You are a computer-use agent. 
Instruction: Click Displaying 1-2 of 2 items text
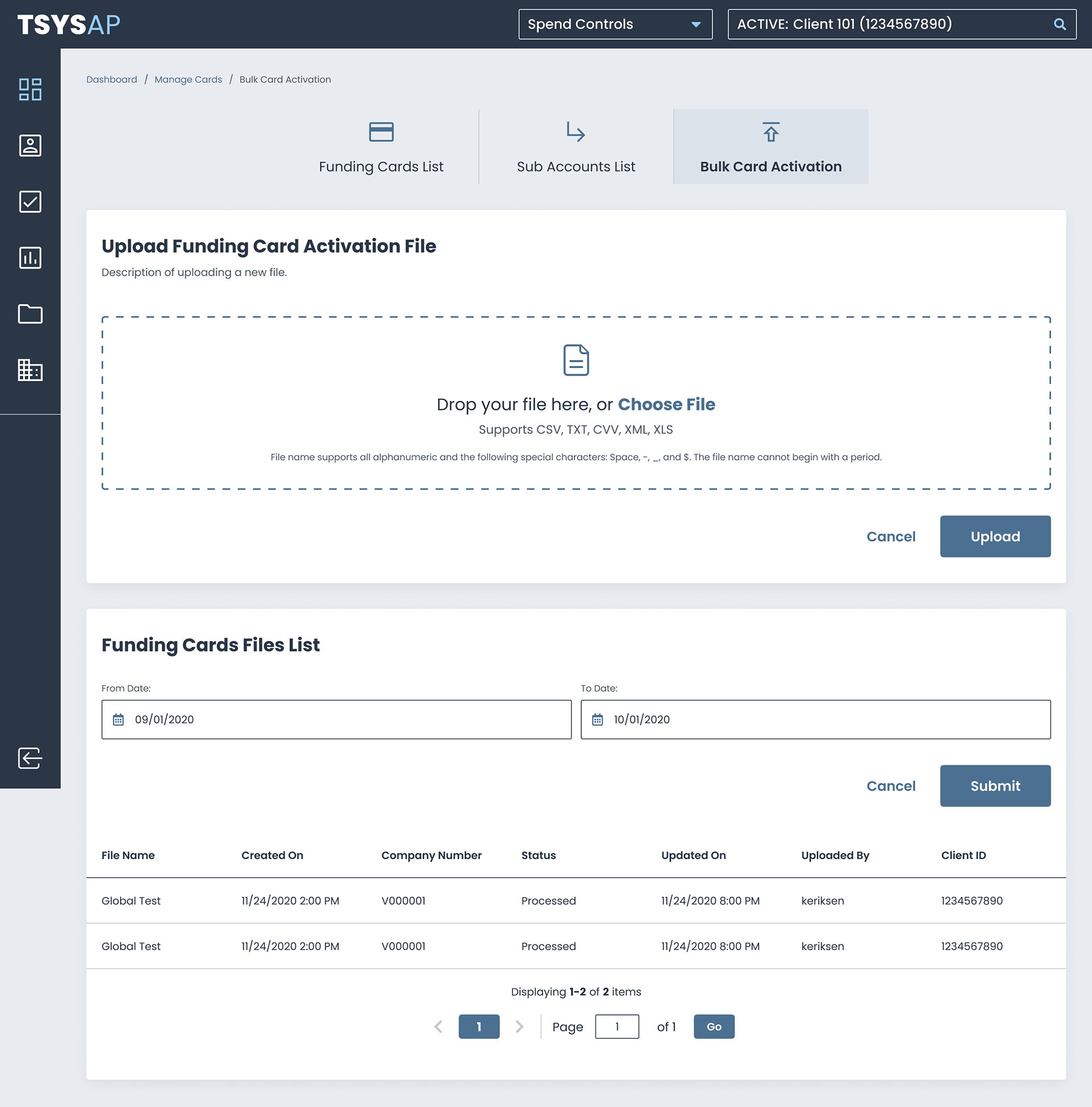(x=576, y=991)
